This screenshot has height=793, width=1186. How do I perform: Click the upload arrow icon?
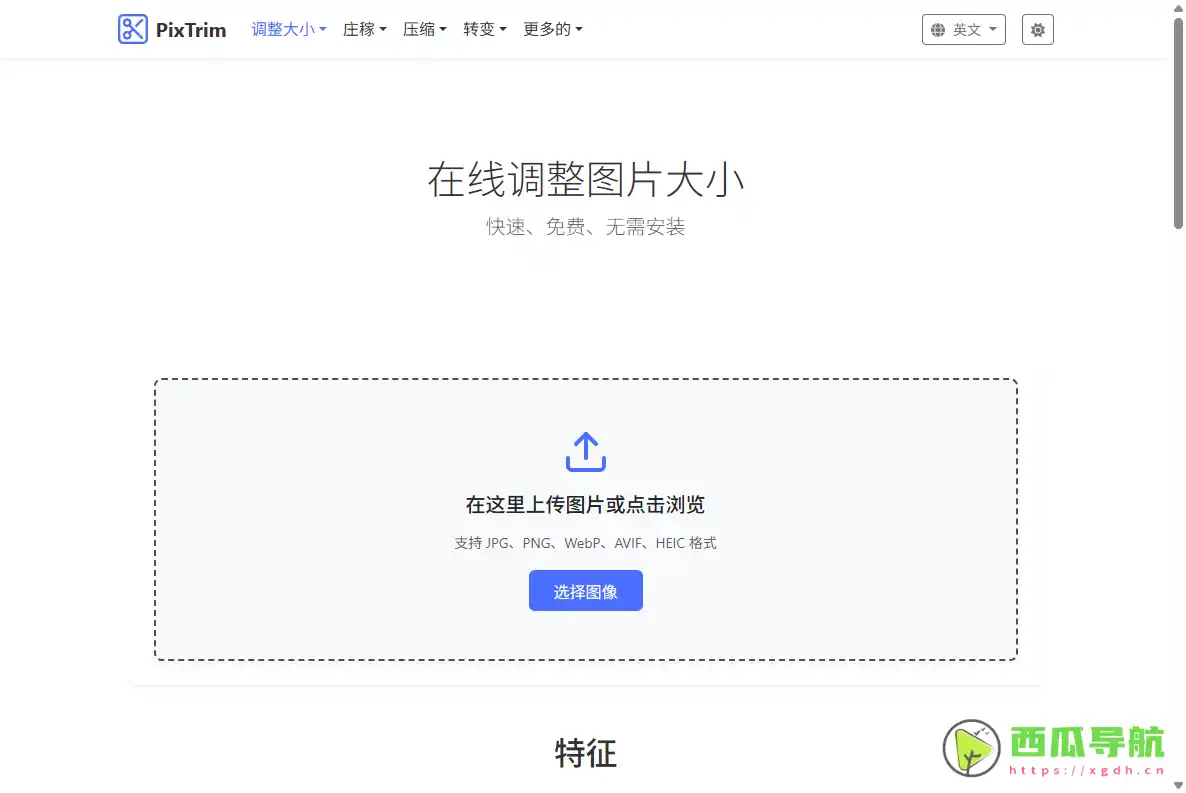coord(585,452)
